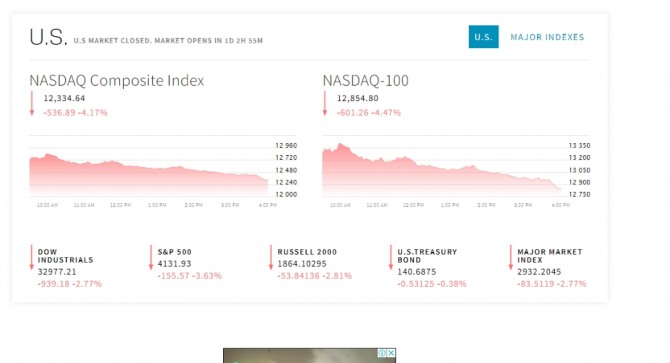
Task: Open the Dow Industrials quote
Action: [65, 256]
